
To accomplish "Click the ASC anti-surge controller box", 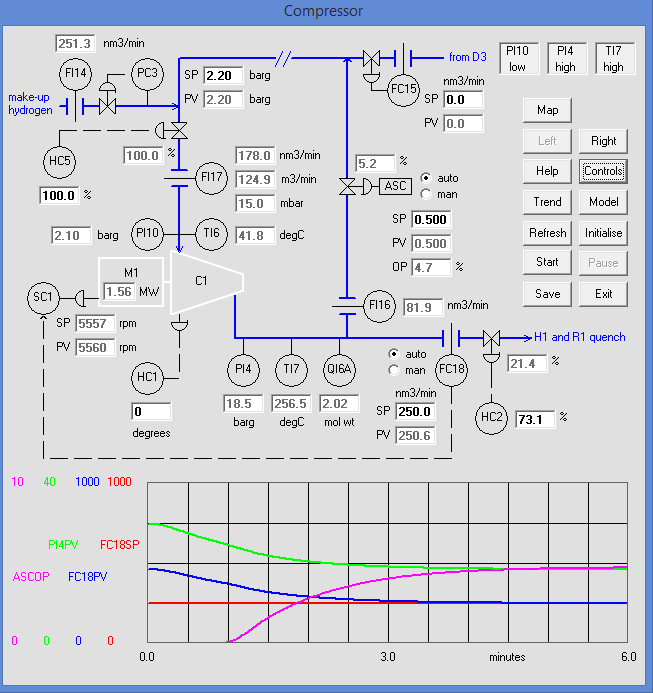I will tap(396, 186).
